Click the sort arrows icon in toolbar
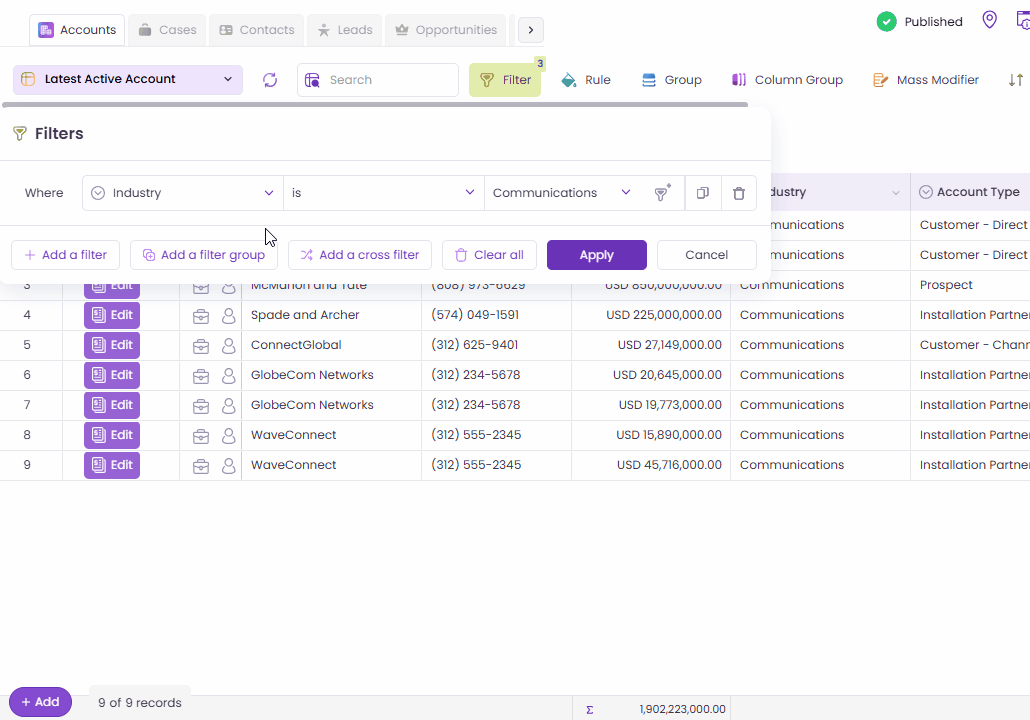This screenshot has height=720, width=1030. point(1015,80)
